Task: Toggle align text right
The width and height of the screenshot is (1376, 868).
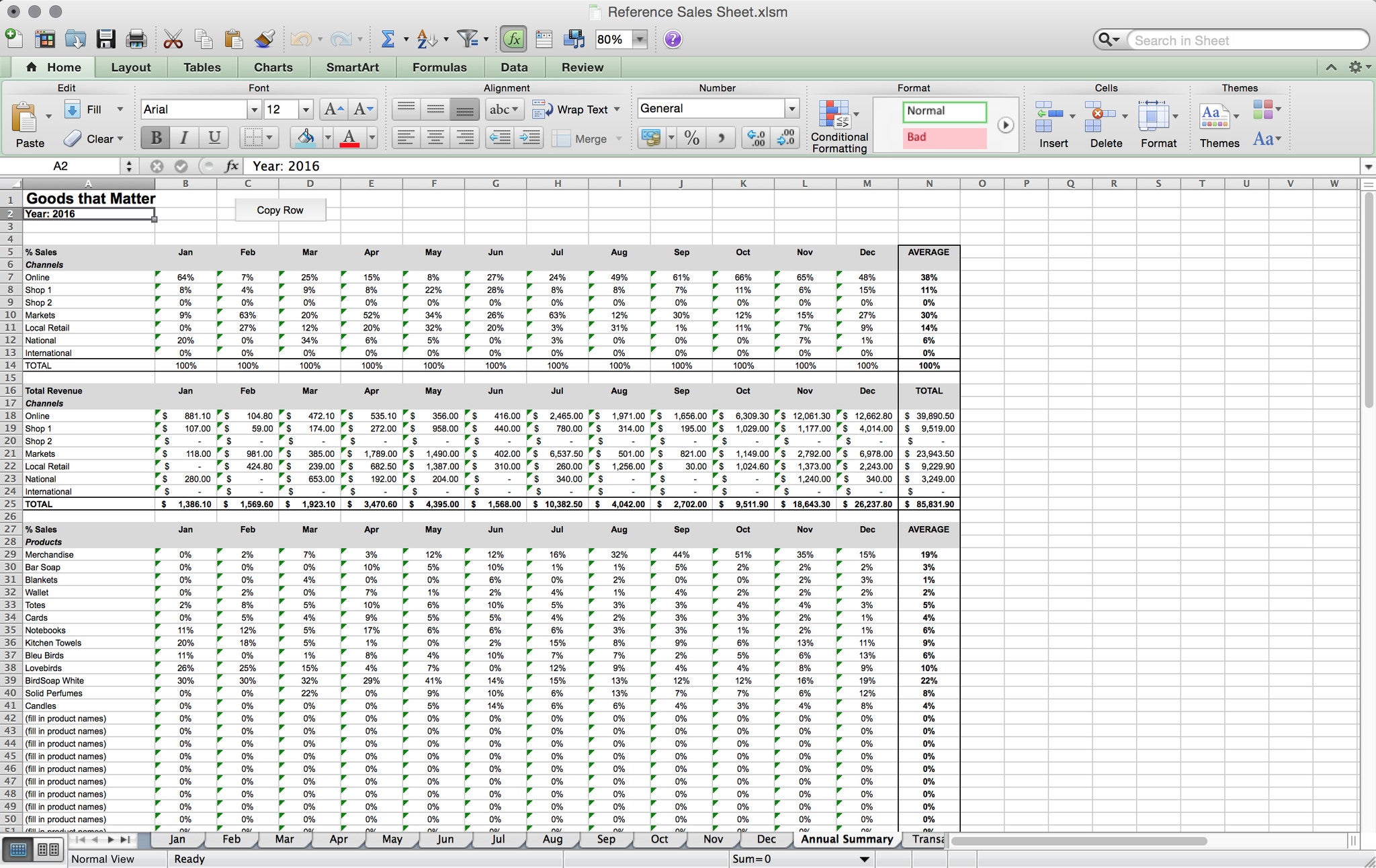Action: 464,138
